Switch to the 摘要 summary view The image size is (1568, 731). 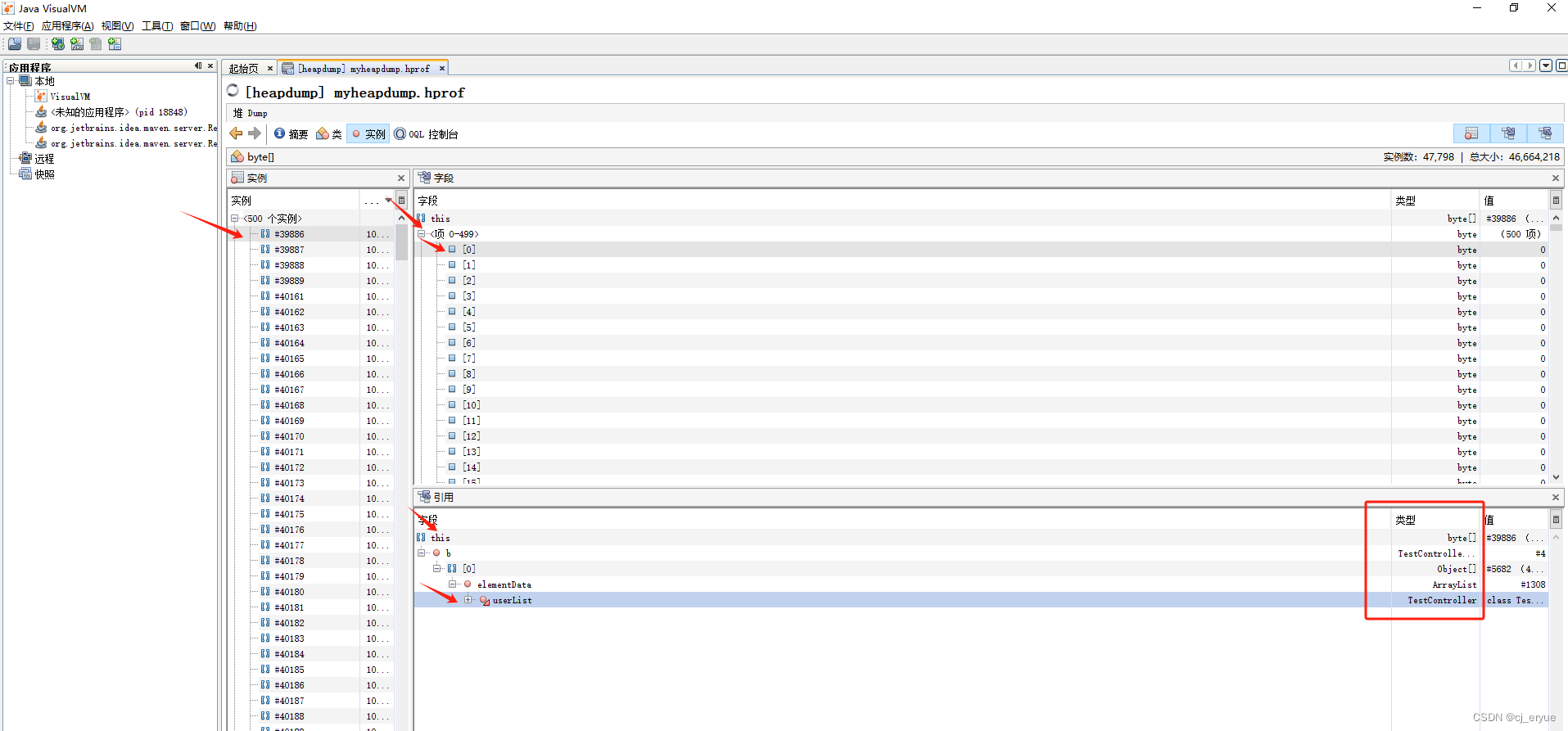291,134
